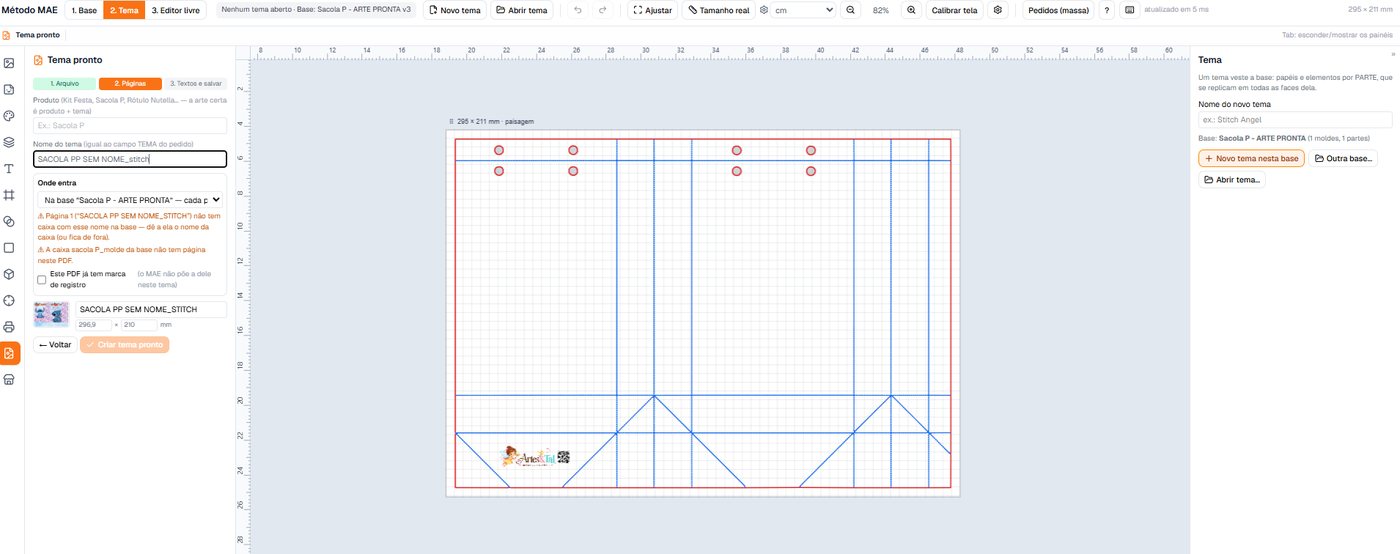
Task: Go to the '3. Textos e salvar' step
Action: [x=196, y=83]
